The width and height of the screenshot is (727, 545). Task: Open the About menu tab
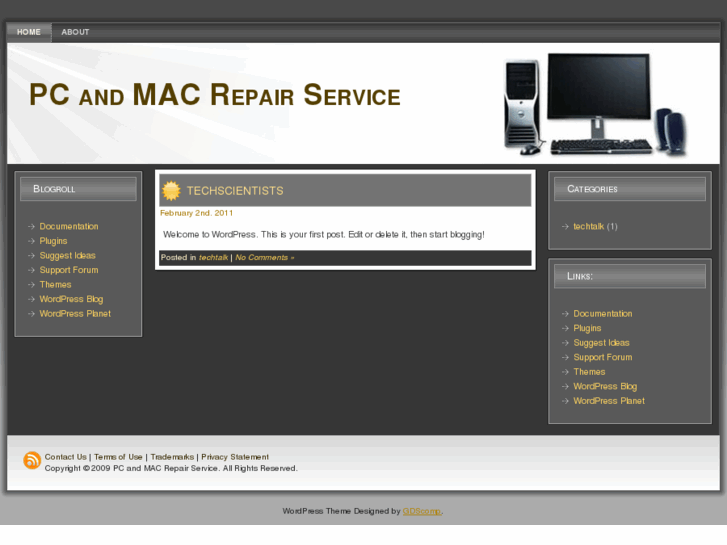click(x=75, y=32)
